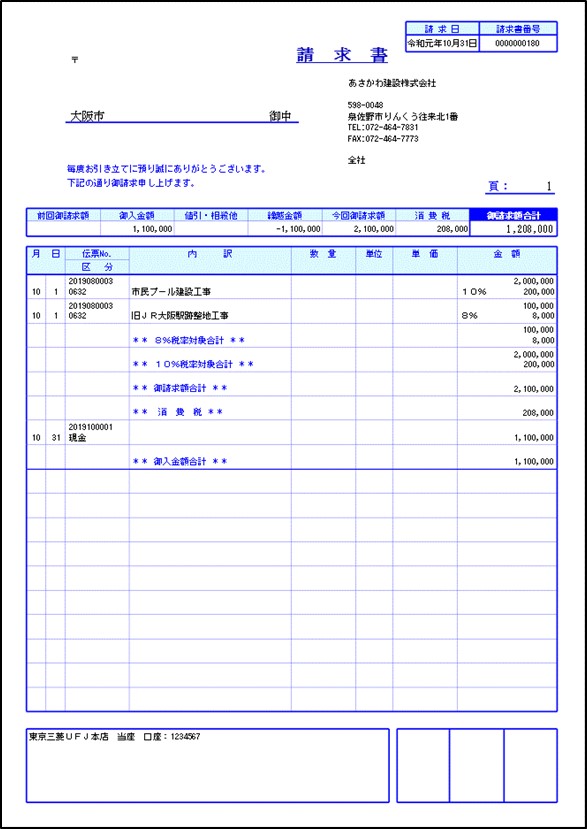Screen dimensions: 587x829
Task: Select the ** 消費税 ** row label
Action: (177, 412)
